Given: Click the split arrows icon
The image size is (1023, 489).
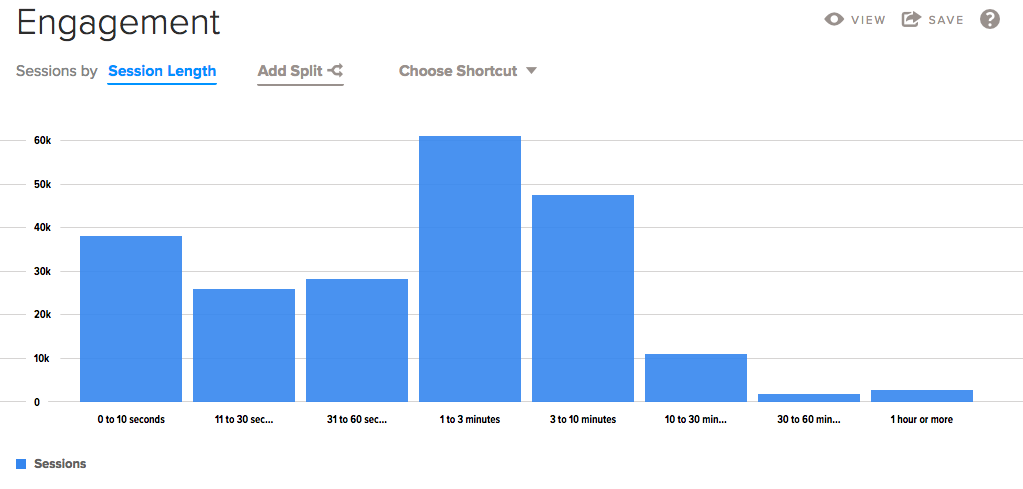Looking at the screenshot, I should point(336,71).
